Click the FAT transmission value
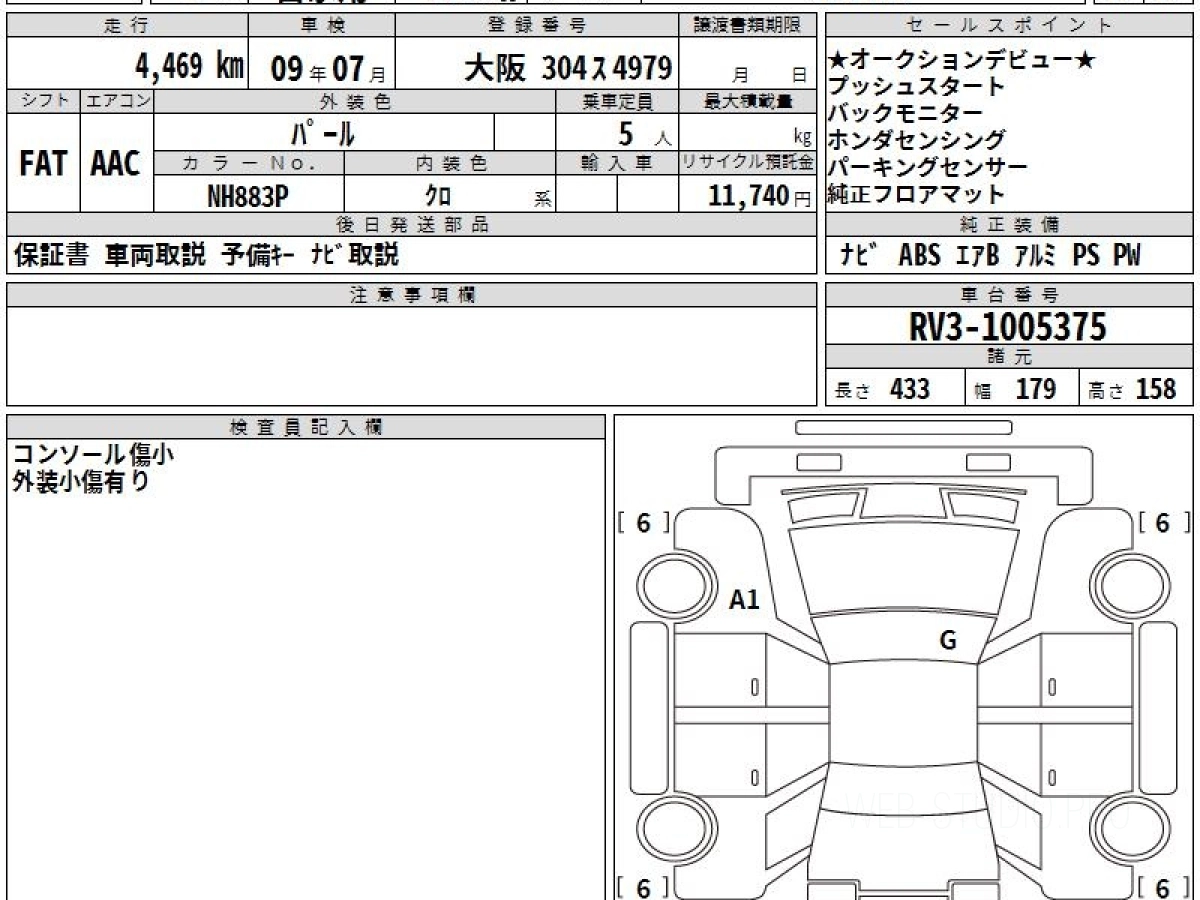 click(x=43, y=163)
